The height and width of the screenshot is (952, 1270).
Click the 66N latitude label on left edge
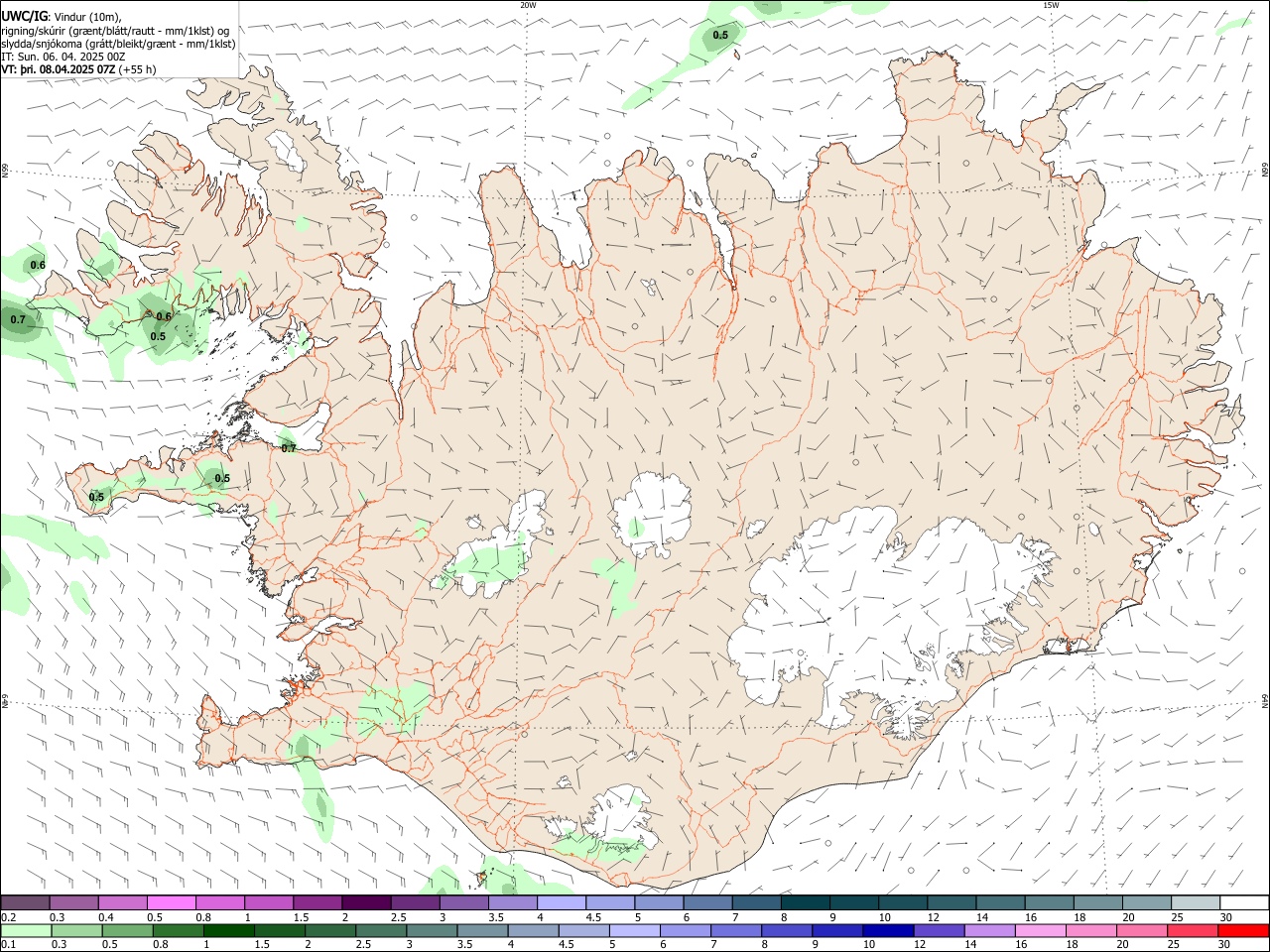5,171
